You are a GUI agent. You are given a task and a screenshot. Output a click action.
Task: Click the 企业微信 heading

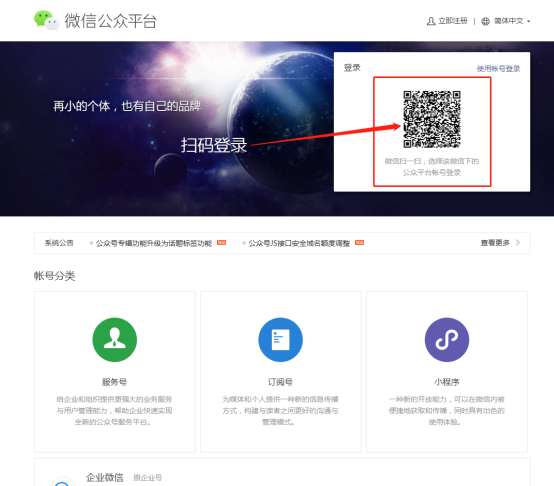(x=105, y=478)
